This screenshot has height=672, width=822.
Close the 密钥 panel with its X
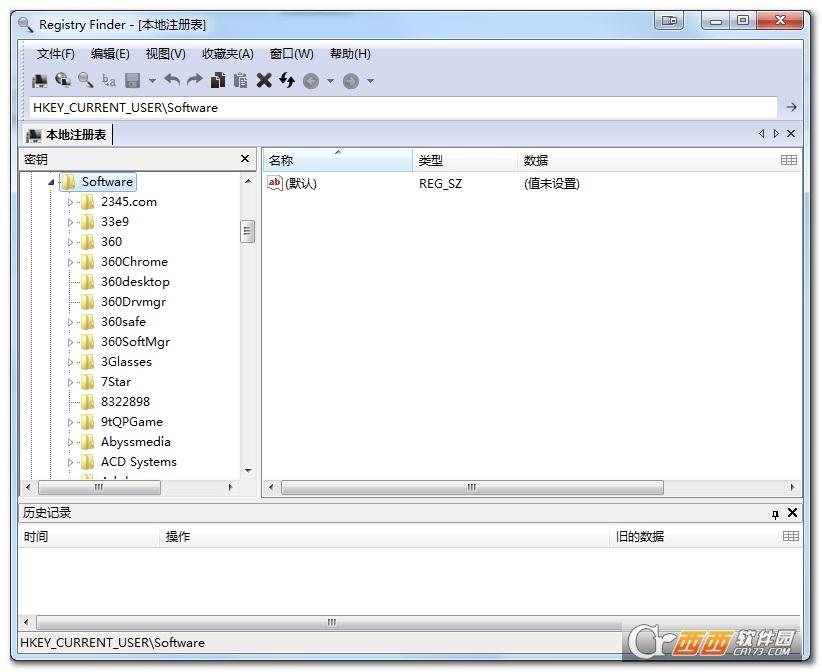coord(244,158)
